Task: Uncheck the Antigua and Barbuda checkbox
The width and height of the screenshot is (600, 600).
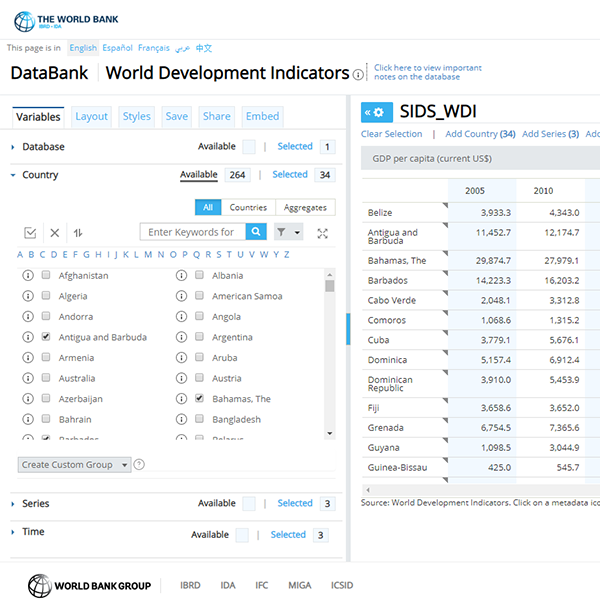Action: tap(46, 337)
